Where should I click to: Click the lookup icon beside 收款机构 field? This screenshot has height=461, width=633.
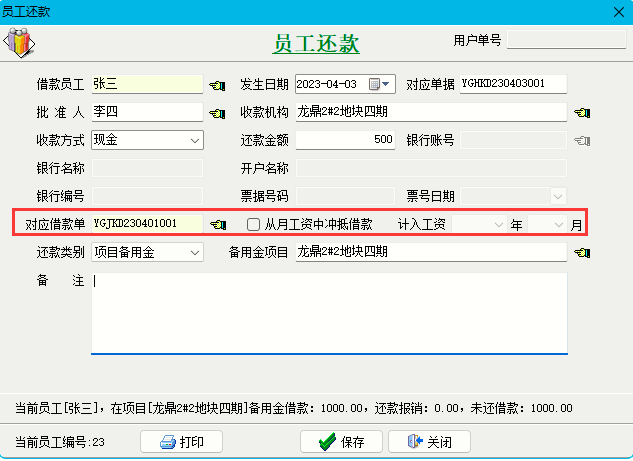(x=581, y=112)
